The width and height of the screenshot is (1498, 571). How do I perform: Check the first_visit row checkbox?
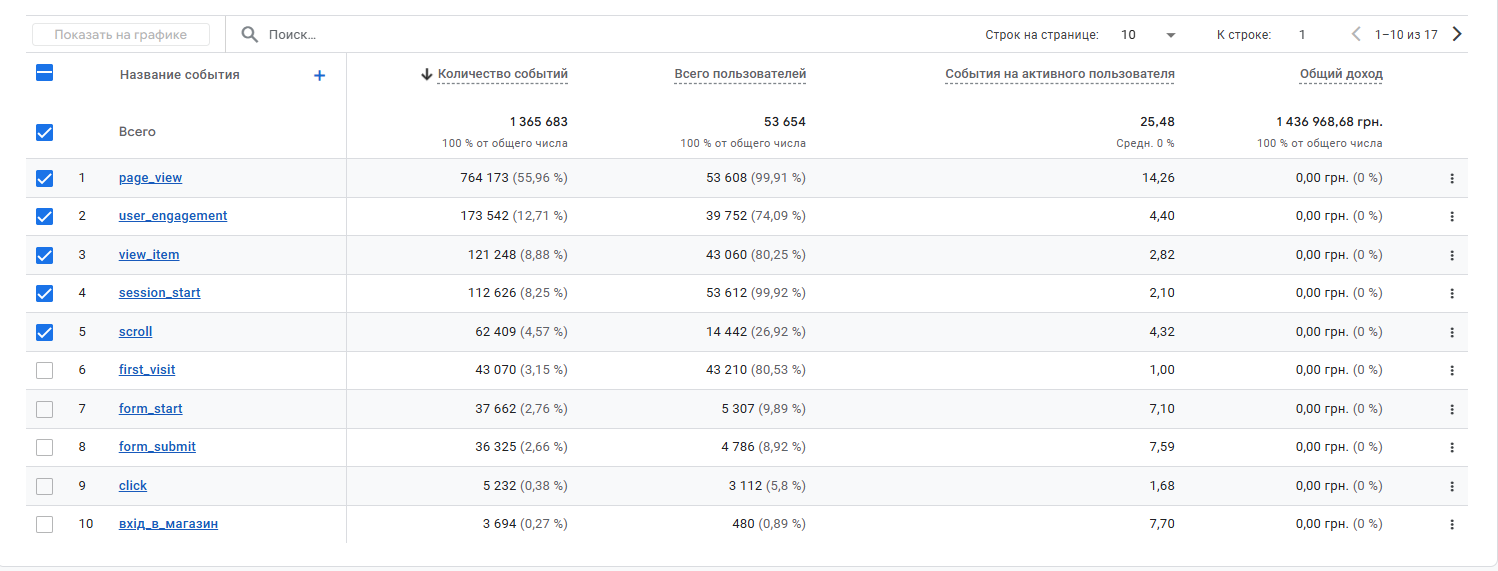pos(44,370)
